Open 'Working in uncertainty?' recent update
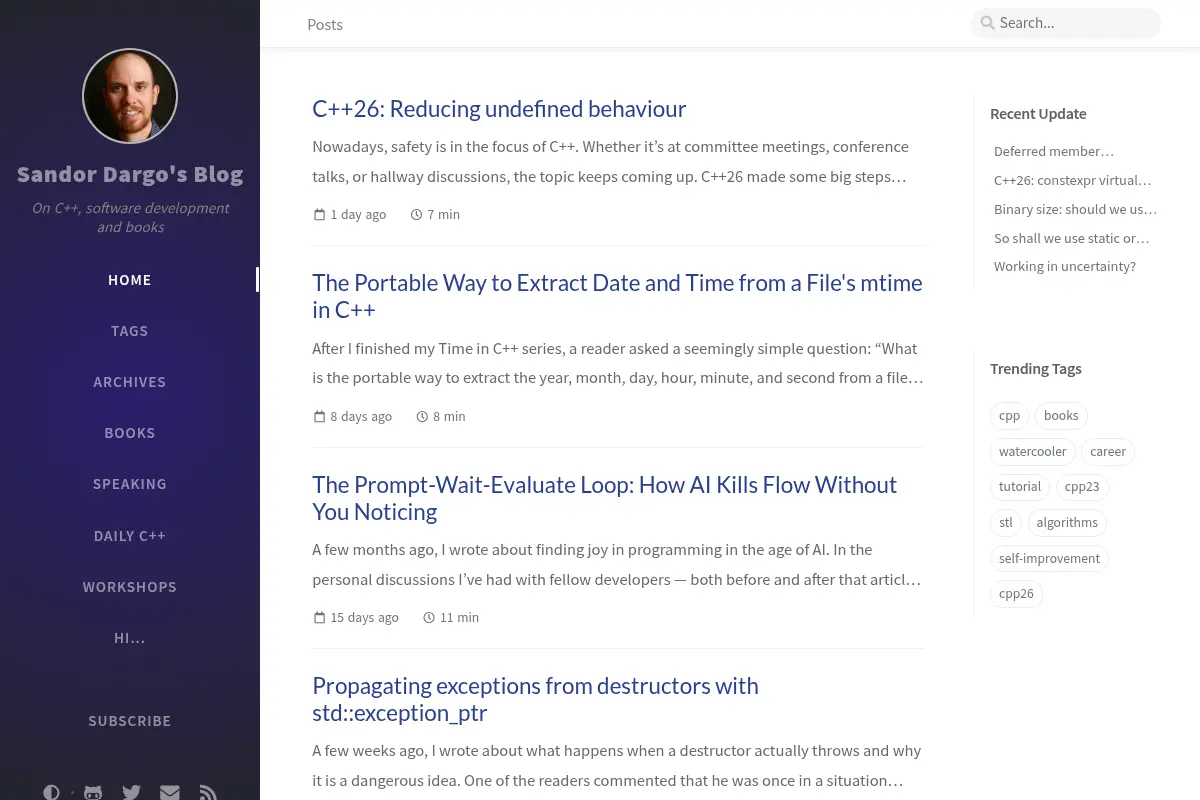The height and width of the screenshot is (800, 1200). [1065, 267]
